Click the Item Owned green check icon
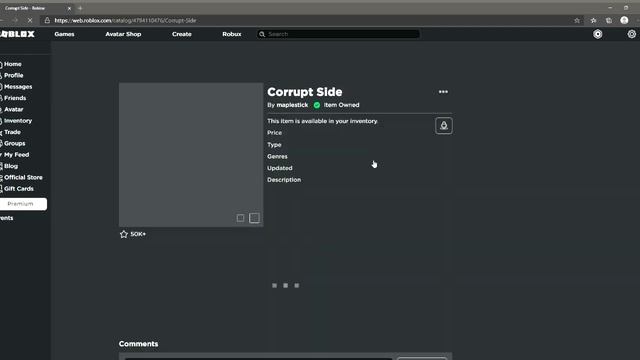 317,105
